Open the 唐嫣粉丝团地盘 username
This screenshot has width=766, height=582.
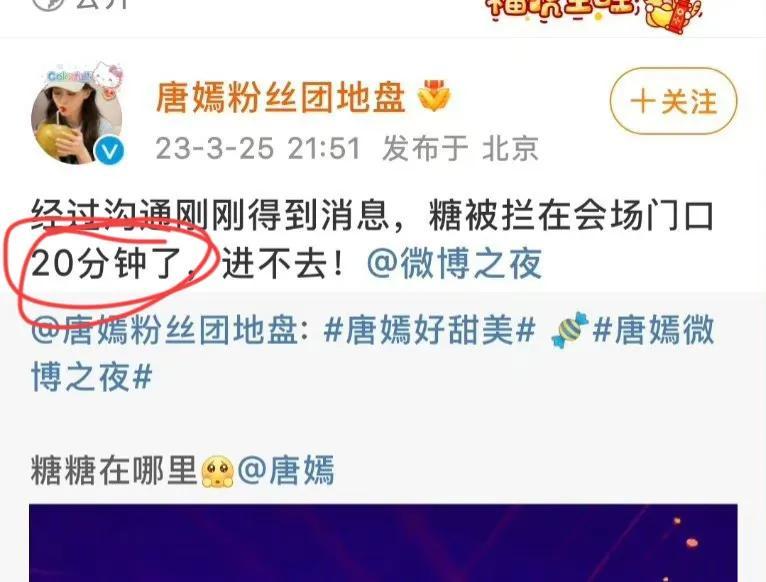280,97
